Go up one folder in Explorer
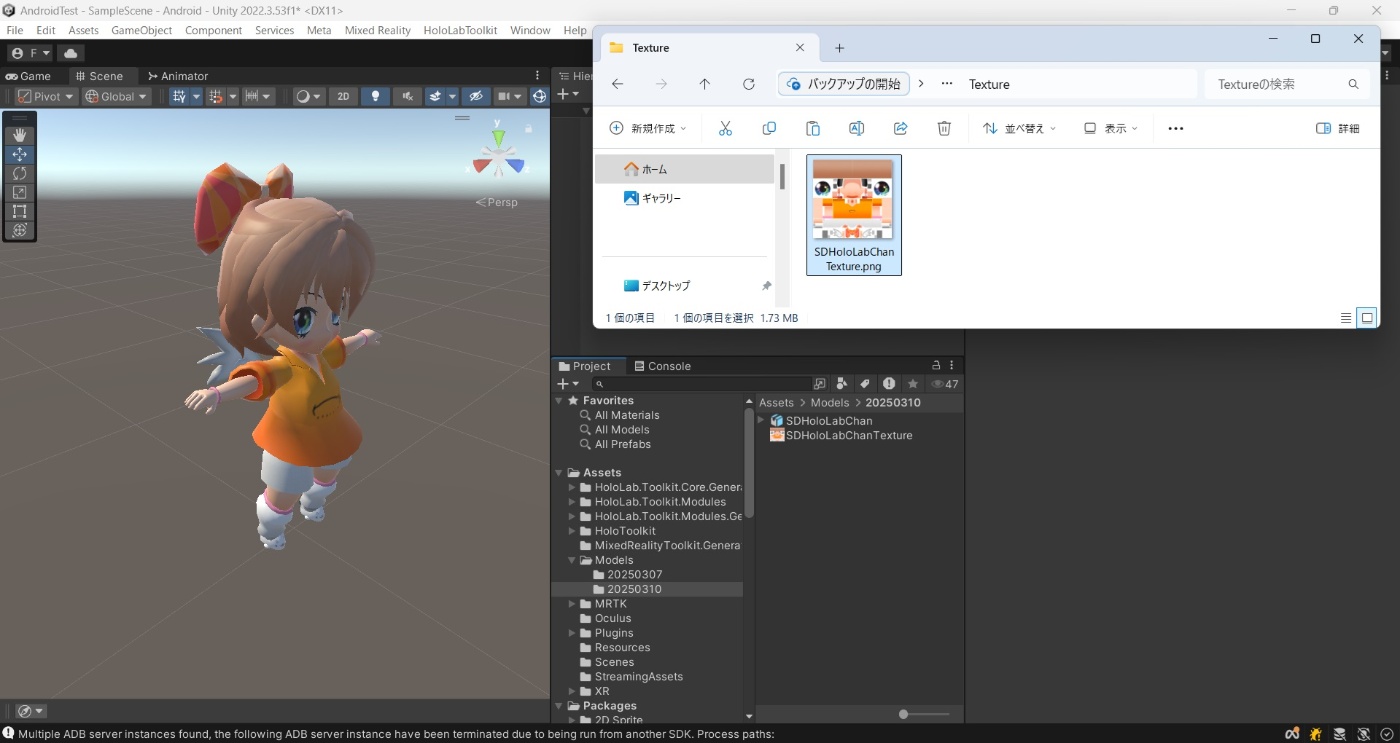The image size is (1400, 743). pyautogui.click(x=705, y=84)
